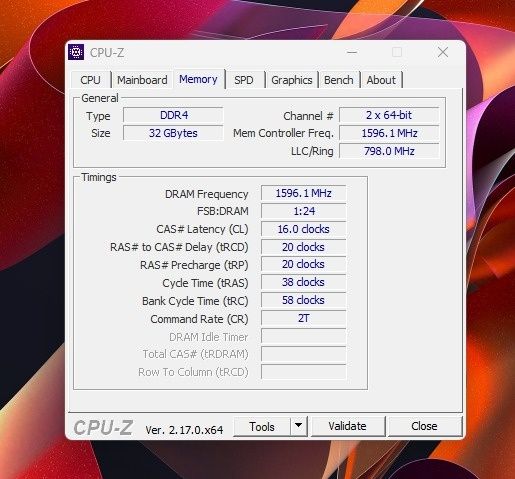Click the DRAM Frequency label

207,194
